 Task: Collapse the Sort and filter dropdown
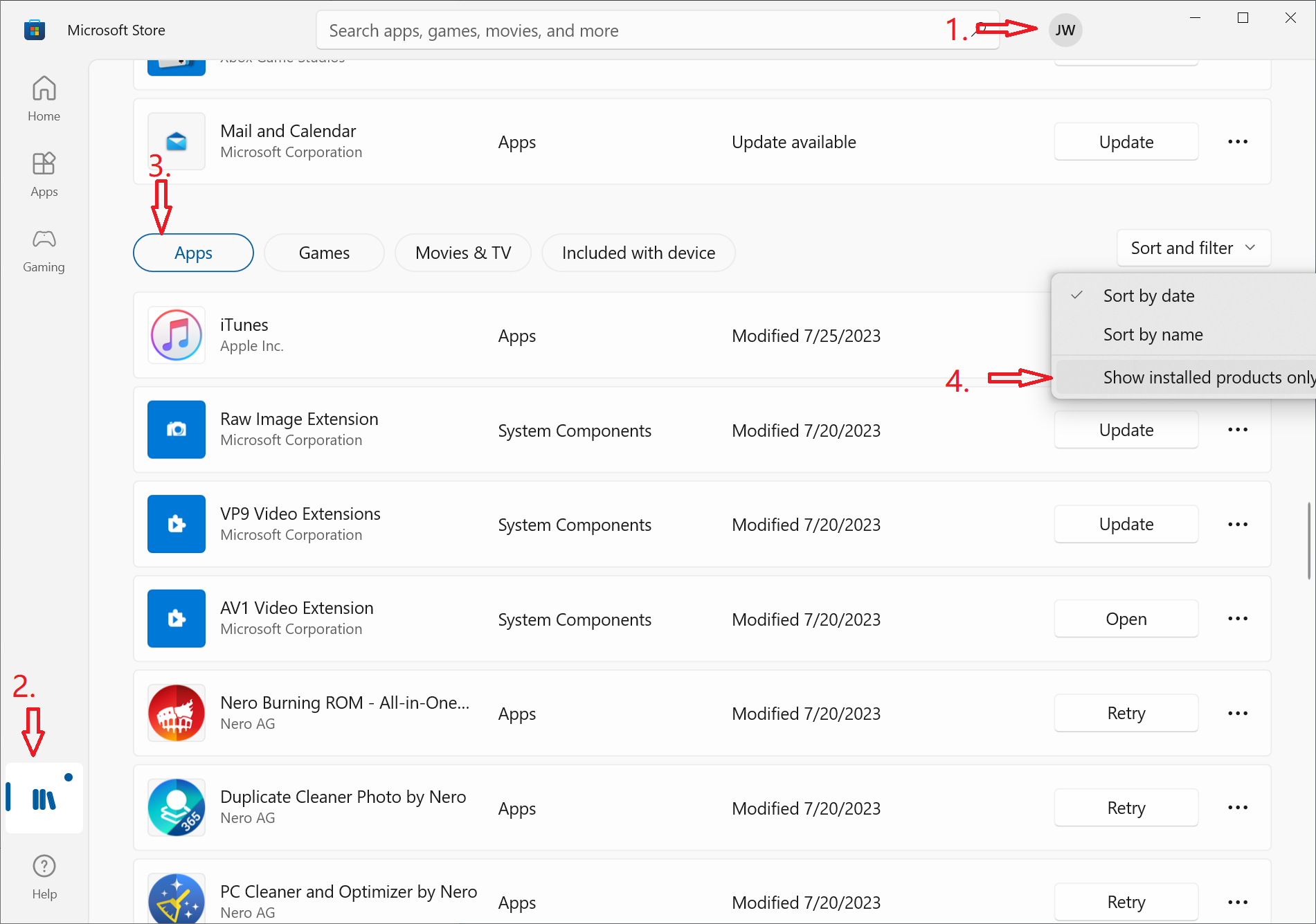coord(1193,248)
